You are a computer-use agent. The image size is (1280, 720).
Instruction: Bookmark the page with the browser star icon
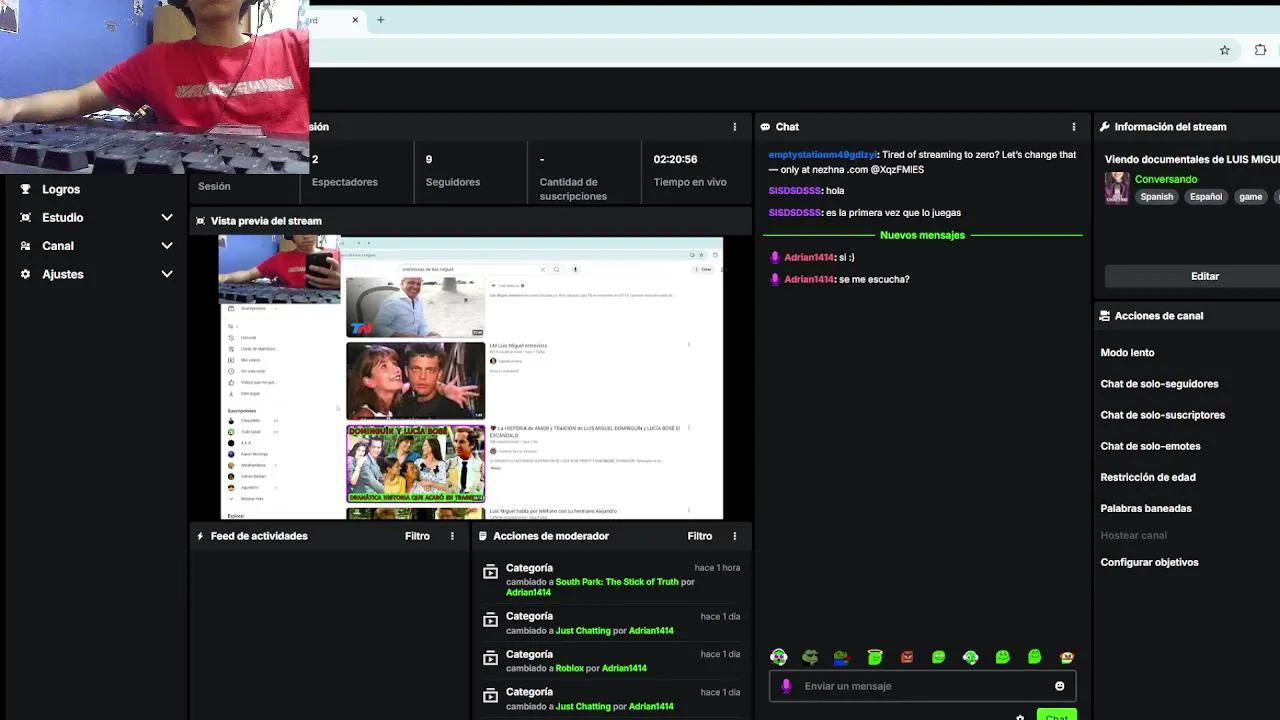pos(1224,50)
